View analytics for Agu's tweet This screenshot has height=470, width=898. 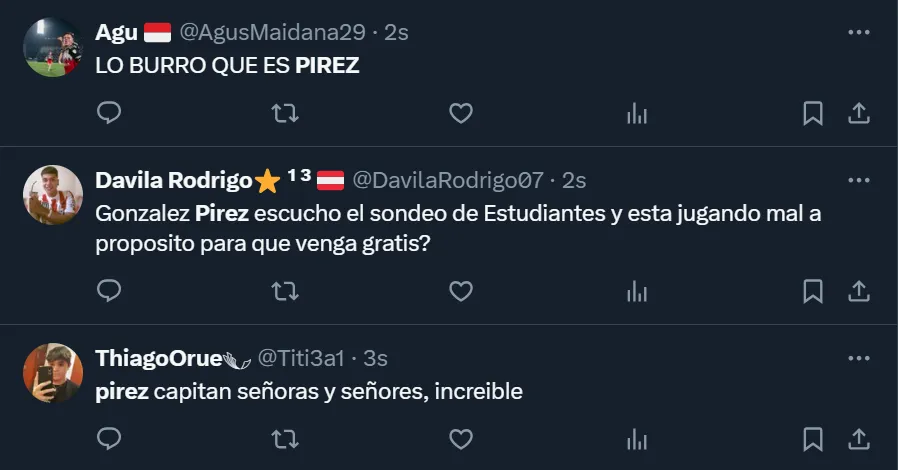click(x=636, y=113)
